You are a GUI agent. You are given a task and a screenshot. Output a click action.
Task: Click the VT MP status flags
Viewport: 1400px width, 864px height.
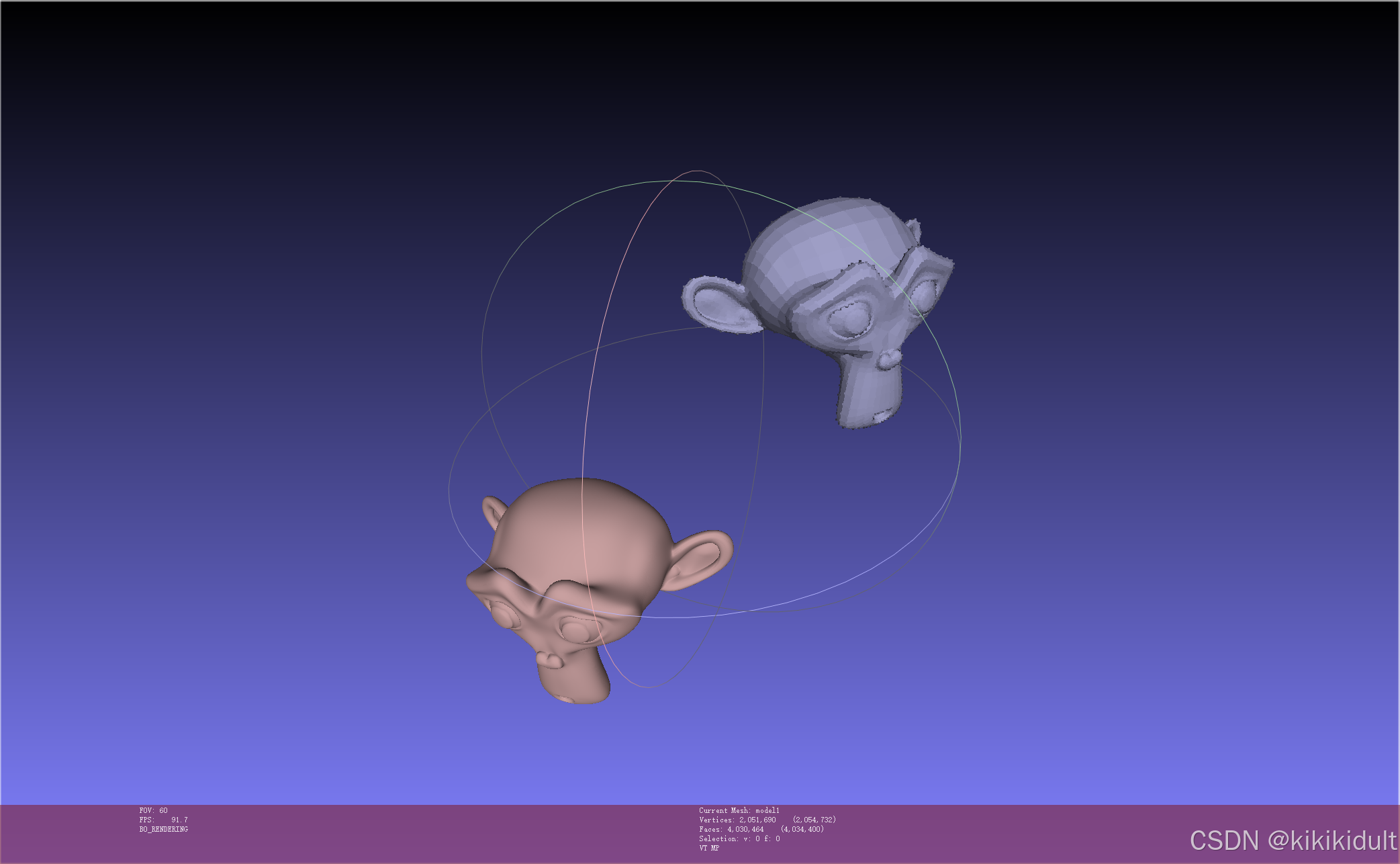[x=708, y=848]
